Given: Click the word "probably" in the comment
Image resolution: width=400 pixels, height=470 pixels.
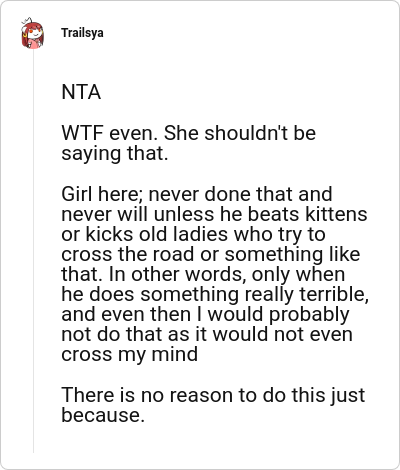Looking at the screenshot, I should point(309,315).
